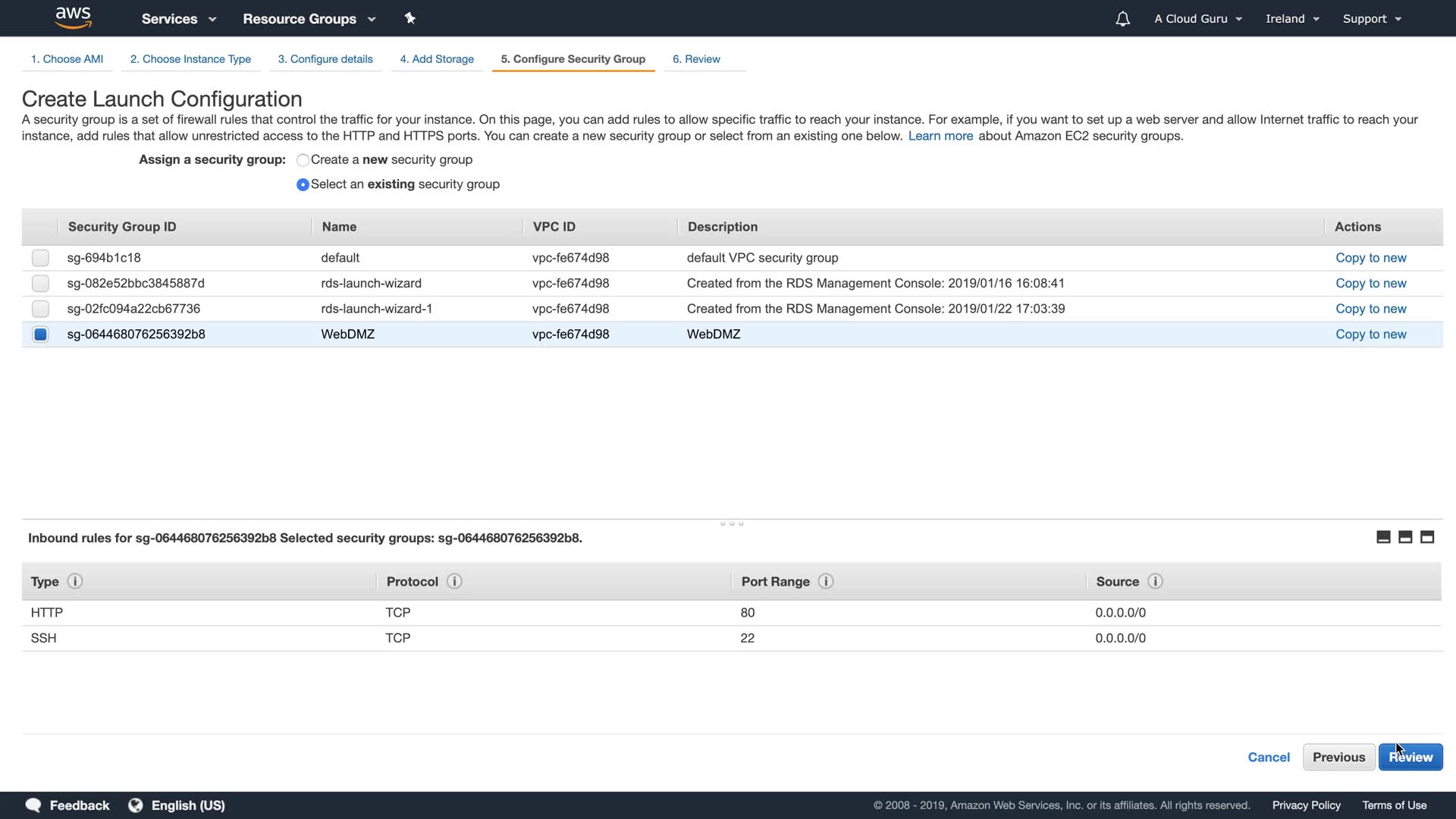
Task: Click the Protocol column info icon
Action: point(454,582)
